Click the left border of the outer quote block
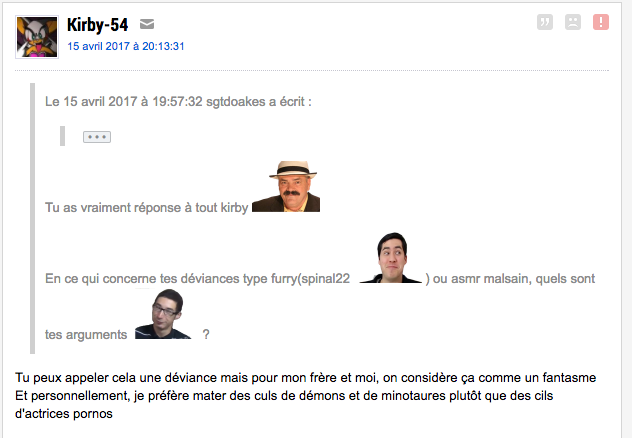 click(33, 218)
